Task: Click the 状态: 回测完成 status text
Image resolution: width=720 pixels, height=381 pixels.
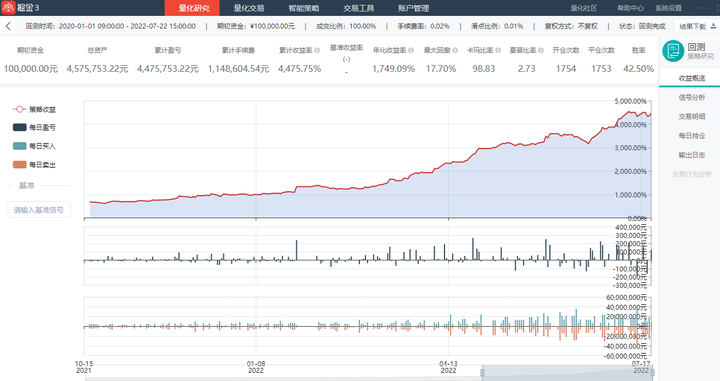Action: tap(642, 26)
